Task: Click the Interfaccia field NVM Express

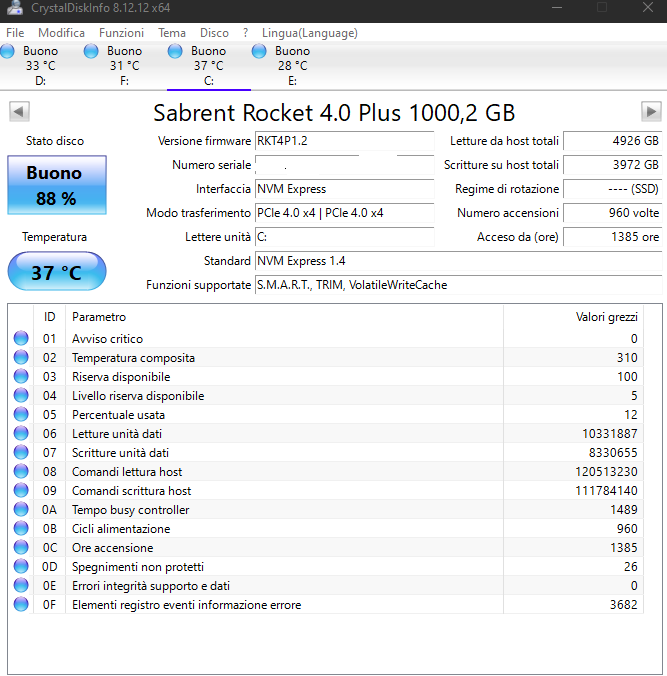Action: coord(344,189)
